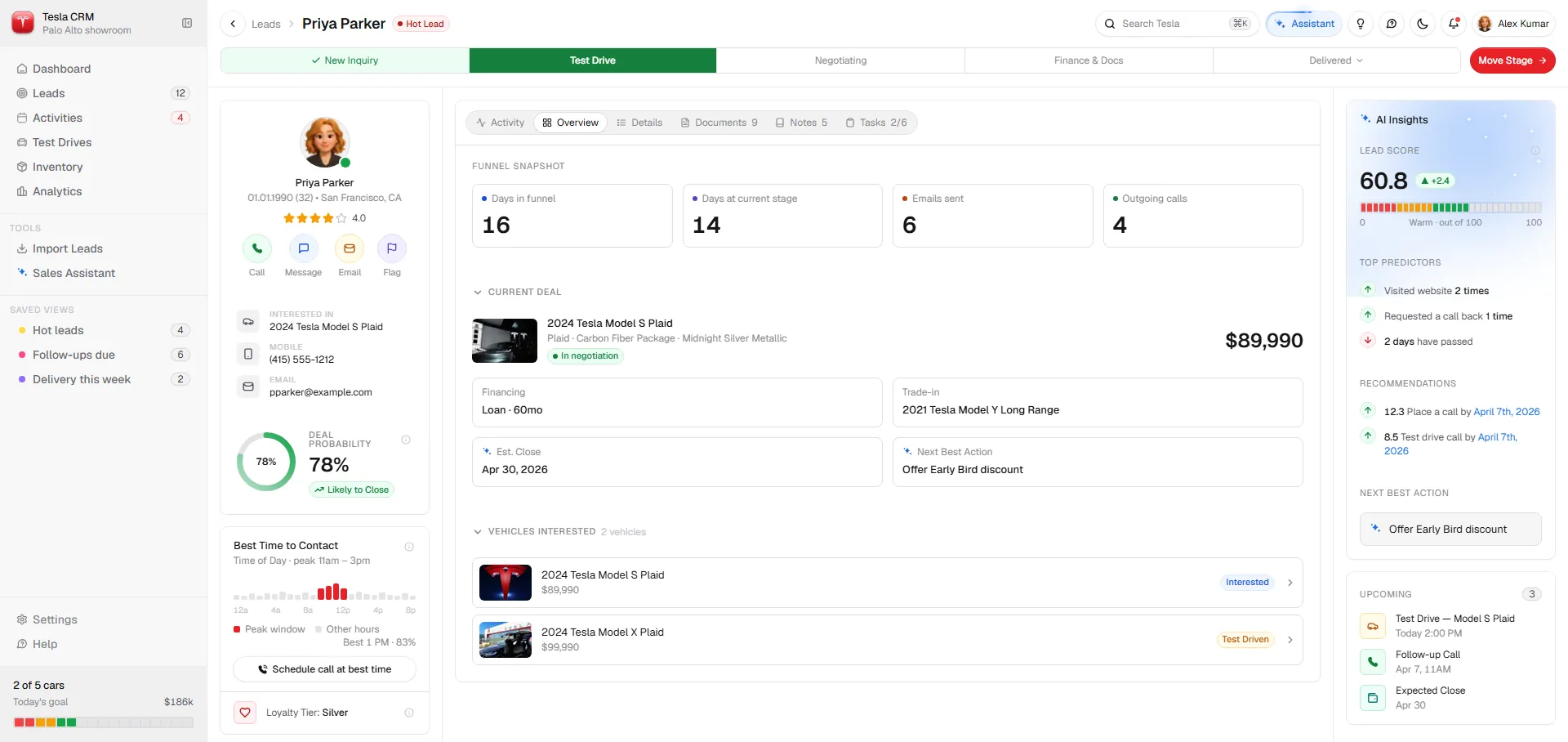
Task: Flag this lead with Flag icon
Action: point(392,248)
